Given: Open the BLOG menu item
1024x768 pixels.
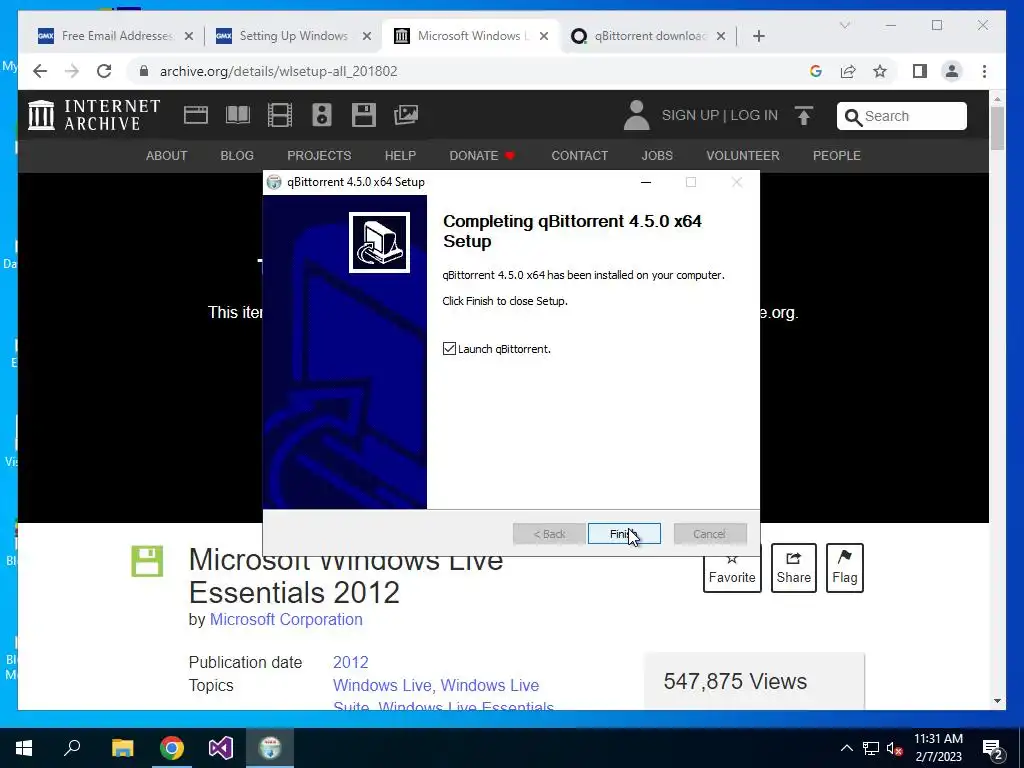Looking at the screenshot, I should 237,155.
